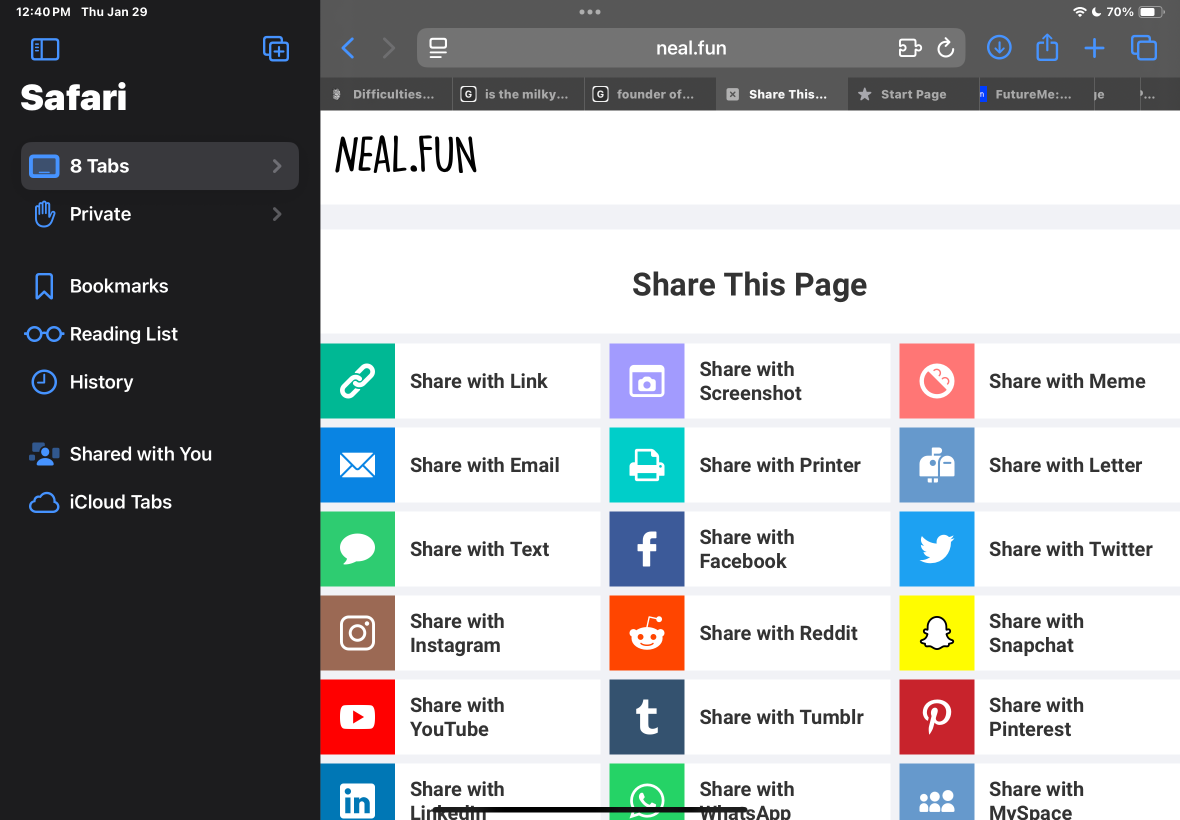
Task: Click the Instagram camera icon
Action: pyautogui.click(x=357, y=633)
